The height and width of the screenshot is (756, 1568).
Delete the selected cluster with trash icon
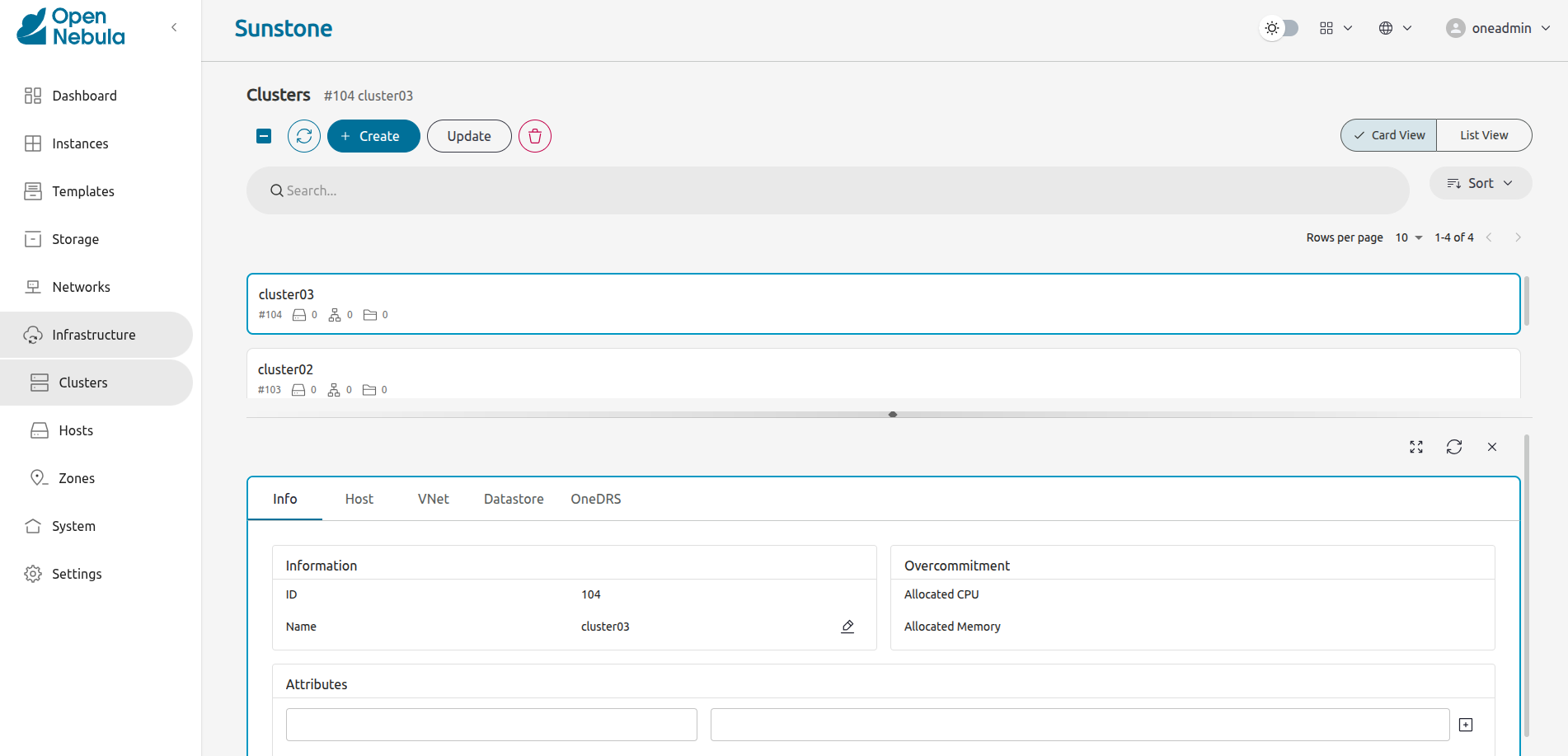click(535, 136)
